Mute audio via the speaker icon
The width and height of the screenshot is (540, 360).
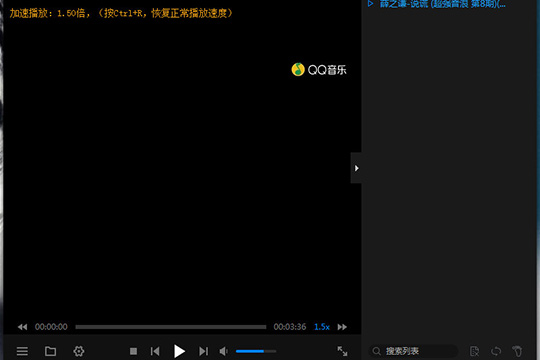point(224,351)
